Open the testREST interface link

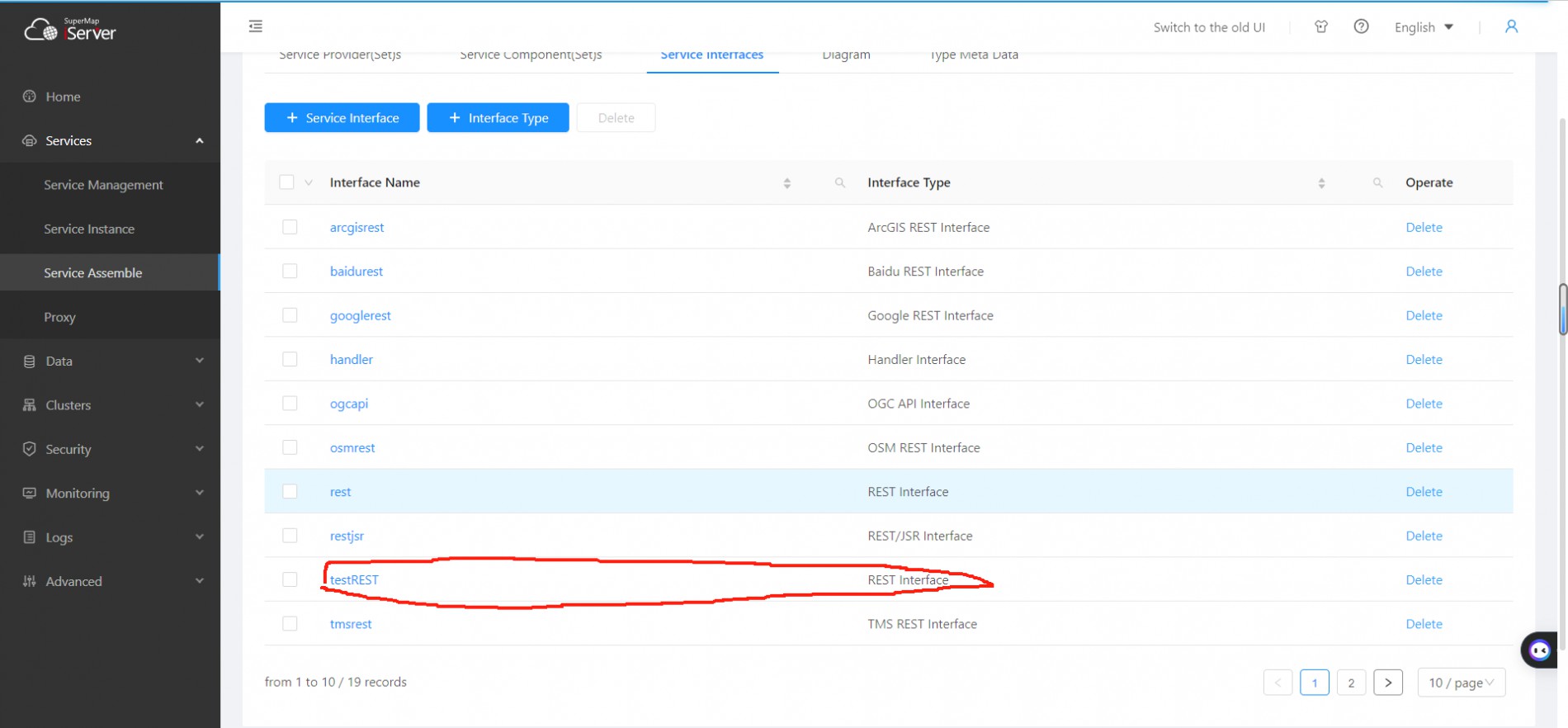354,579
